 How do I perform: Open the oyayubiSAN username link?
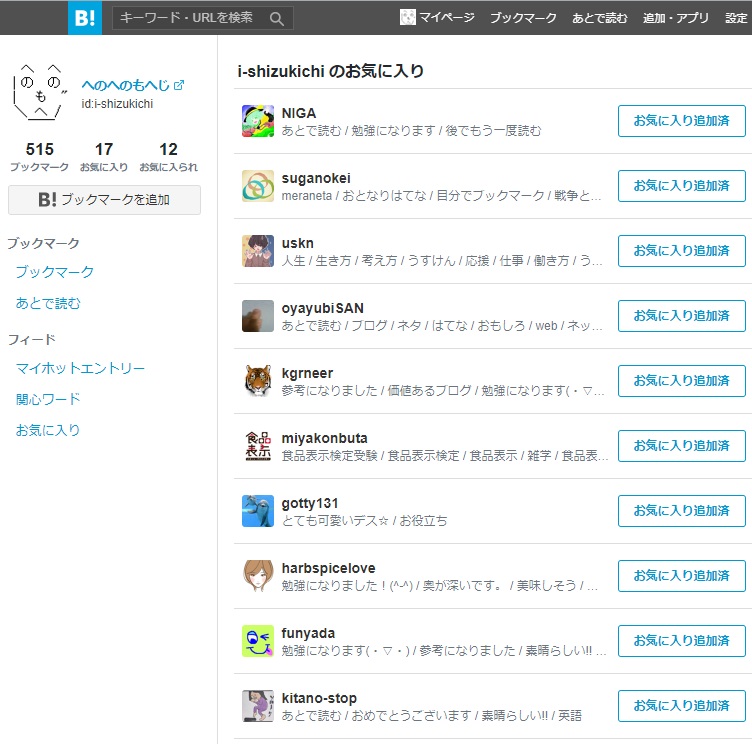coord(323,308)
